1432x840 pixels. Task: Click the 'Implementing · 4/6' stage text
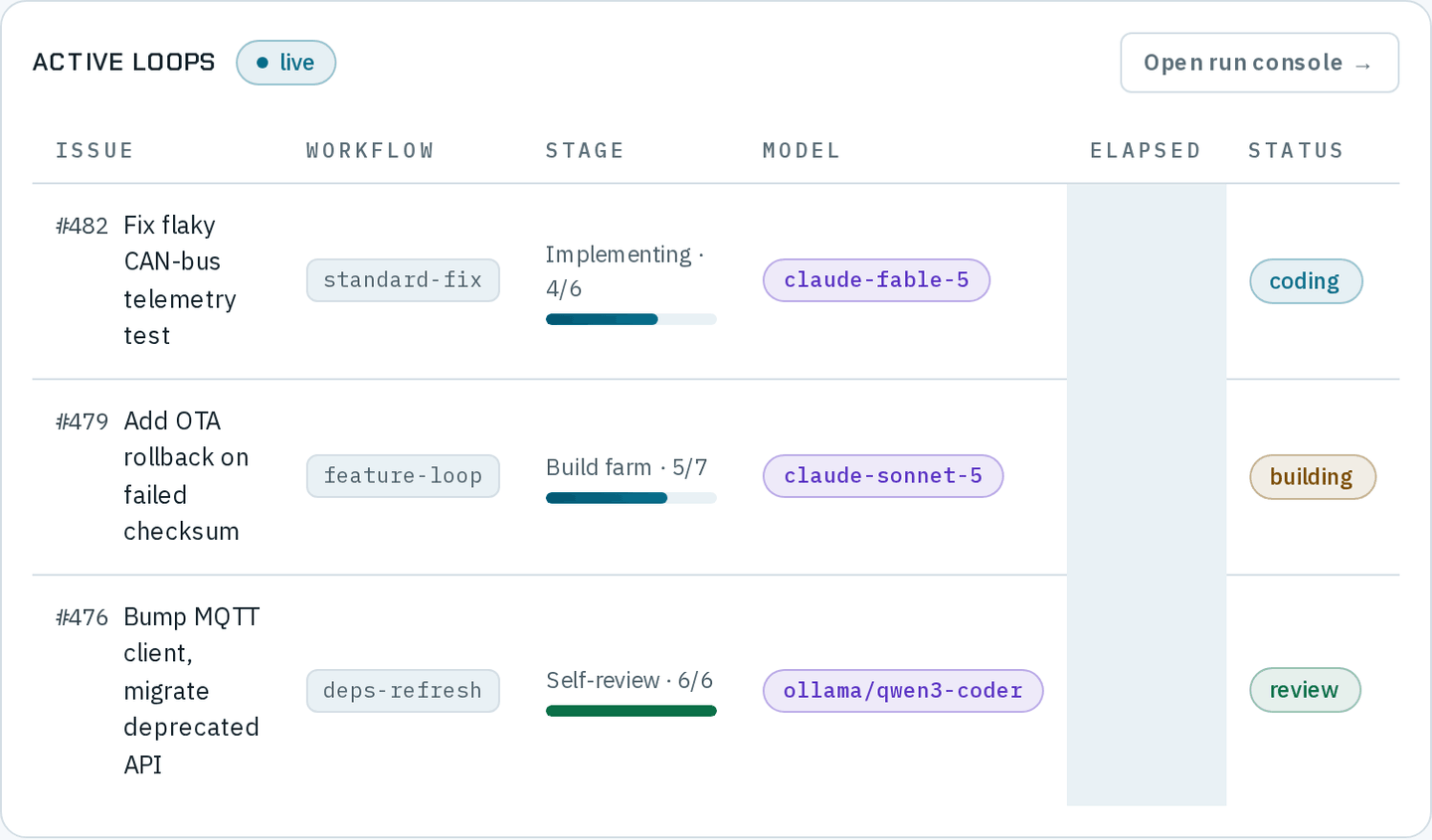click(x=625, y=271)
